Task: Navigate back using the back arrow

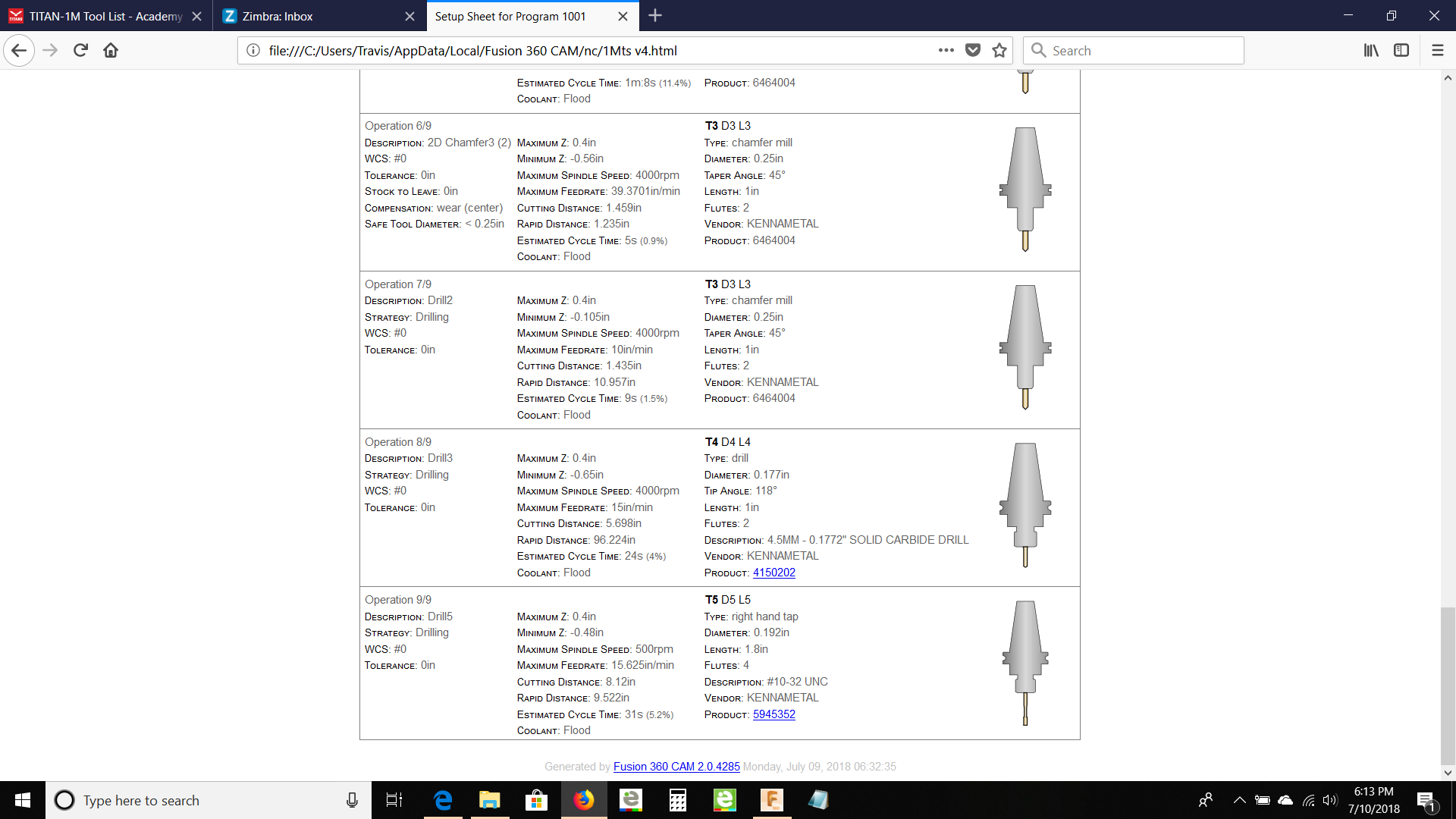Action: click(x=19, y=50)
